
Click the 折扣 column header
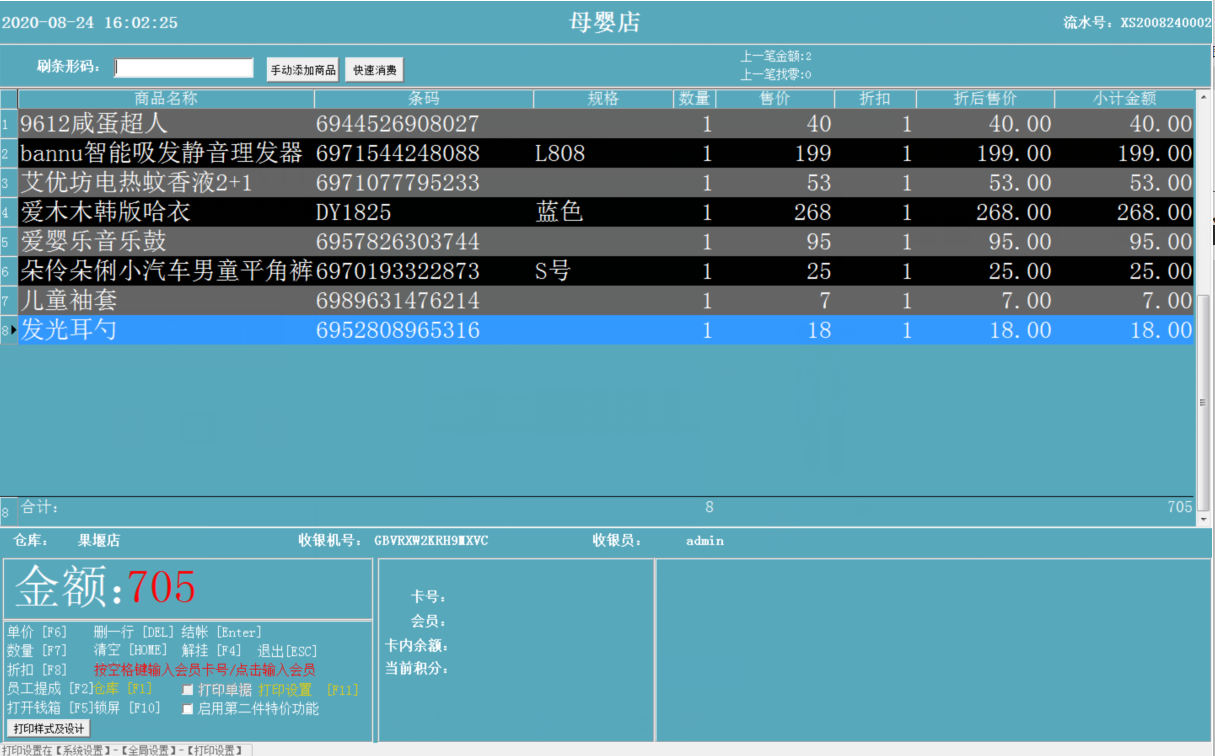(x=874, y=98)
